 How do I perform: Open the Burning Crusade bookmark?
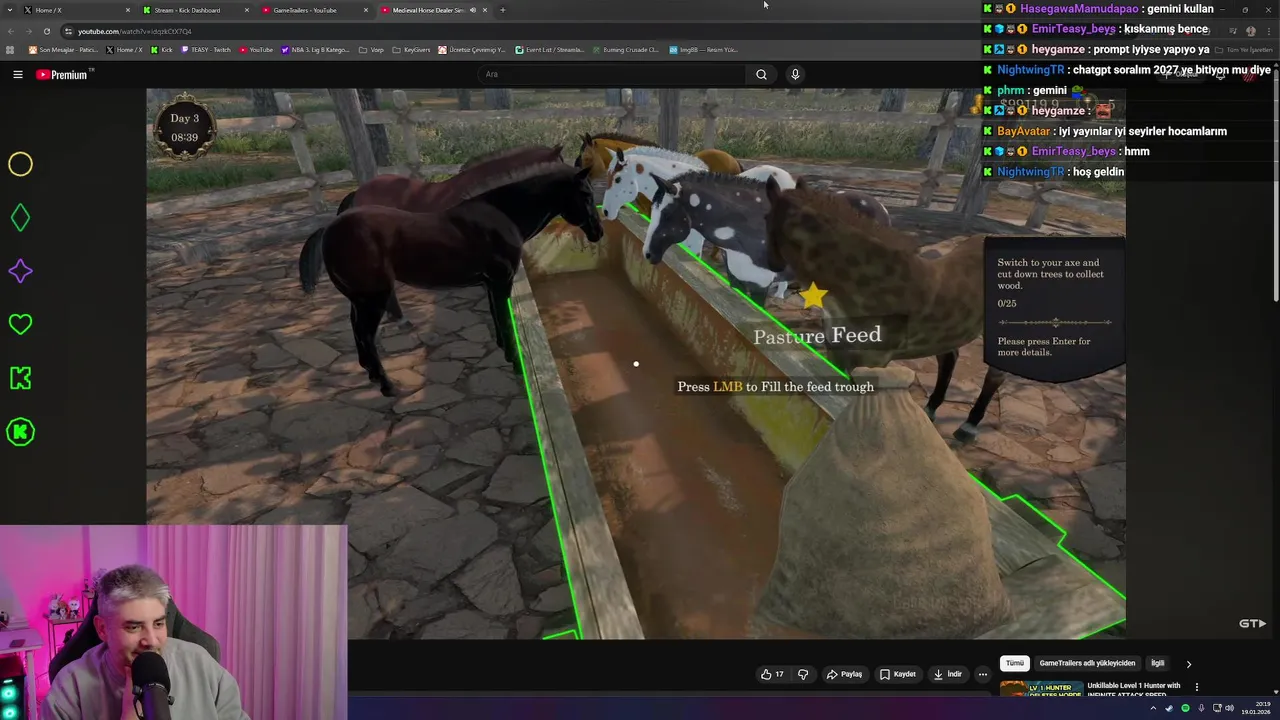[x=626, y=49]
